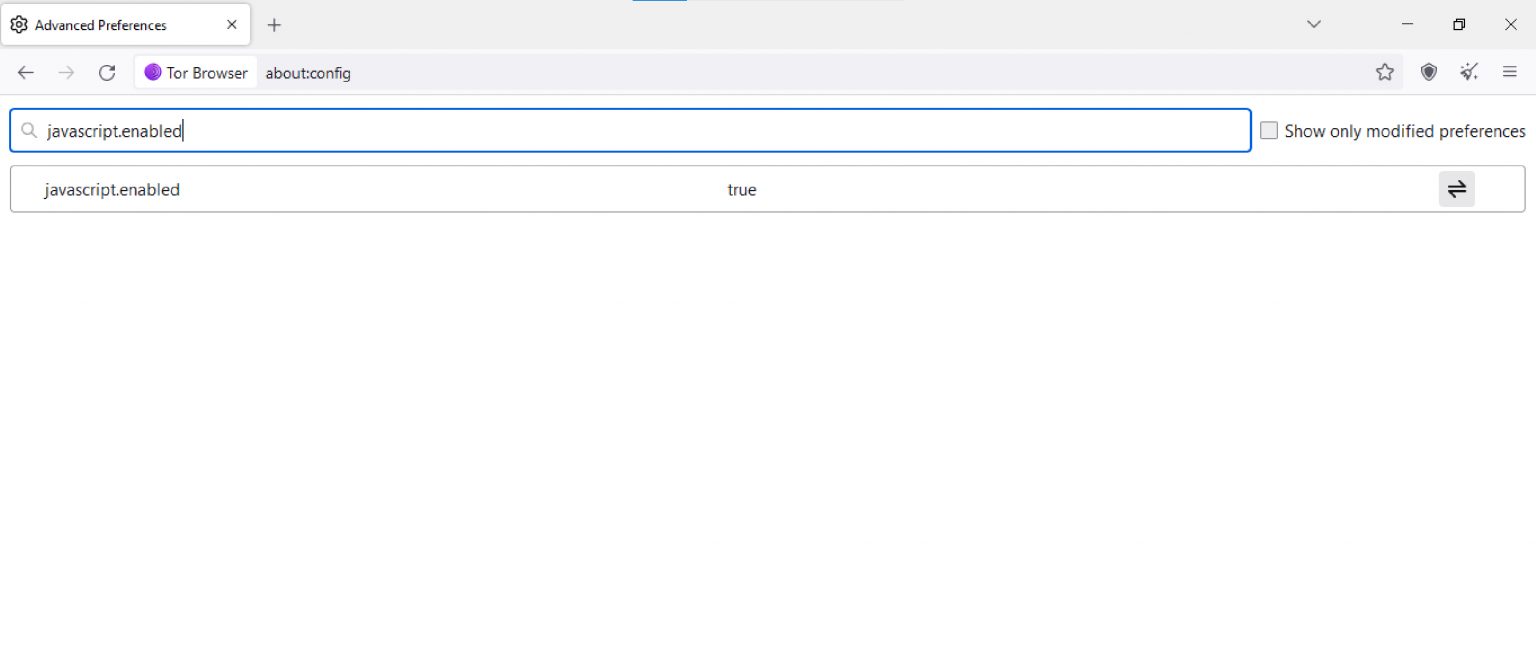Select the Advanced Preferences tab
Viewport: 1536px width, 648px height.
point(110,25)
